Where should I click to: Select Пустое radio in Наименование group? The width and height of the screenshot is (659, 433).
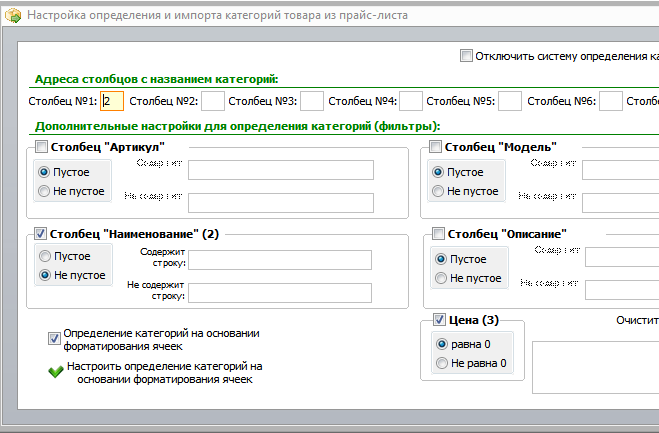pyautogui.click(x=45, y=256)
